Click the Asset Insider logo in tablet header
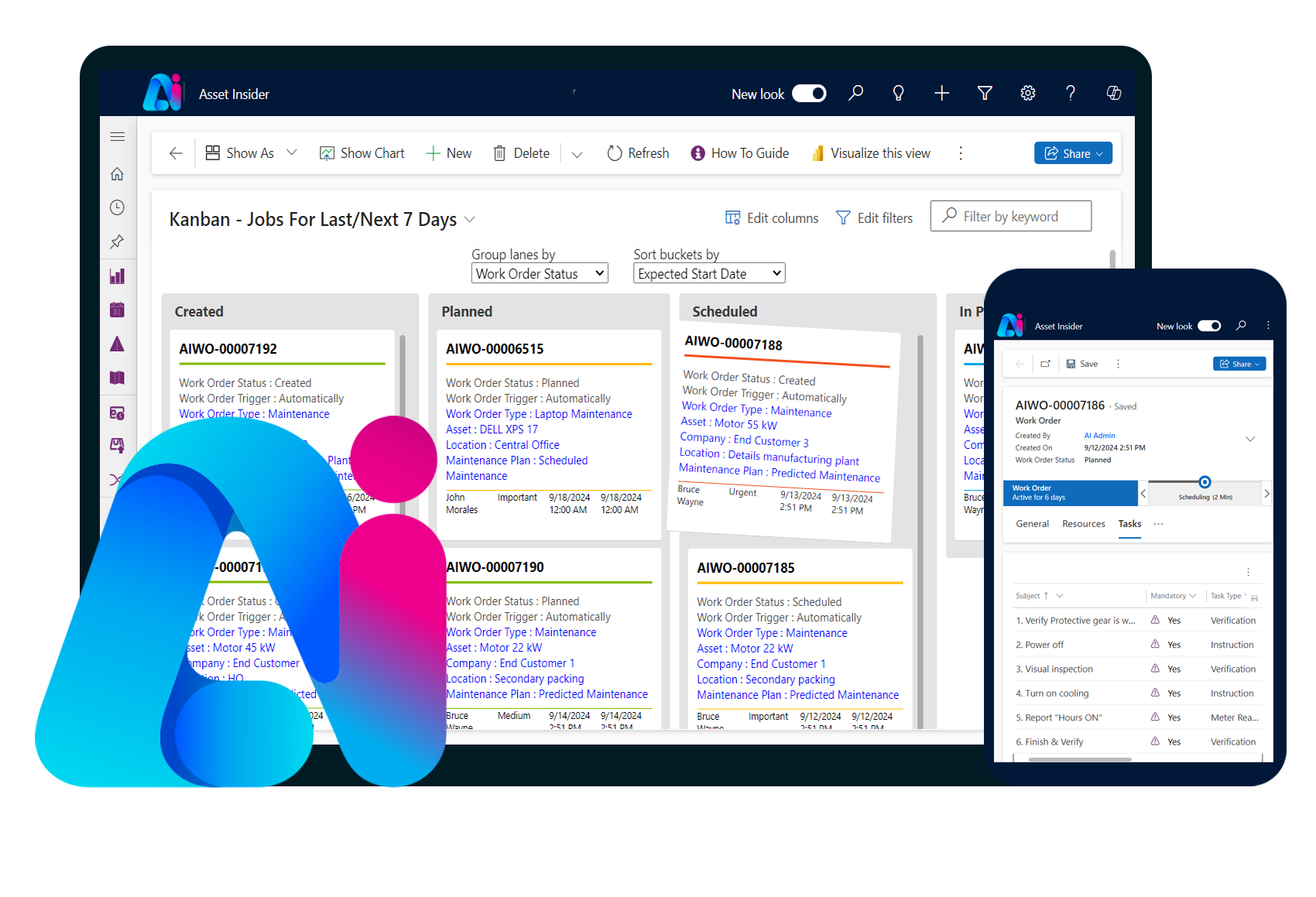 coord(163,93)
